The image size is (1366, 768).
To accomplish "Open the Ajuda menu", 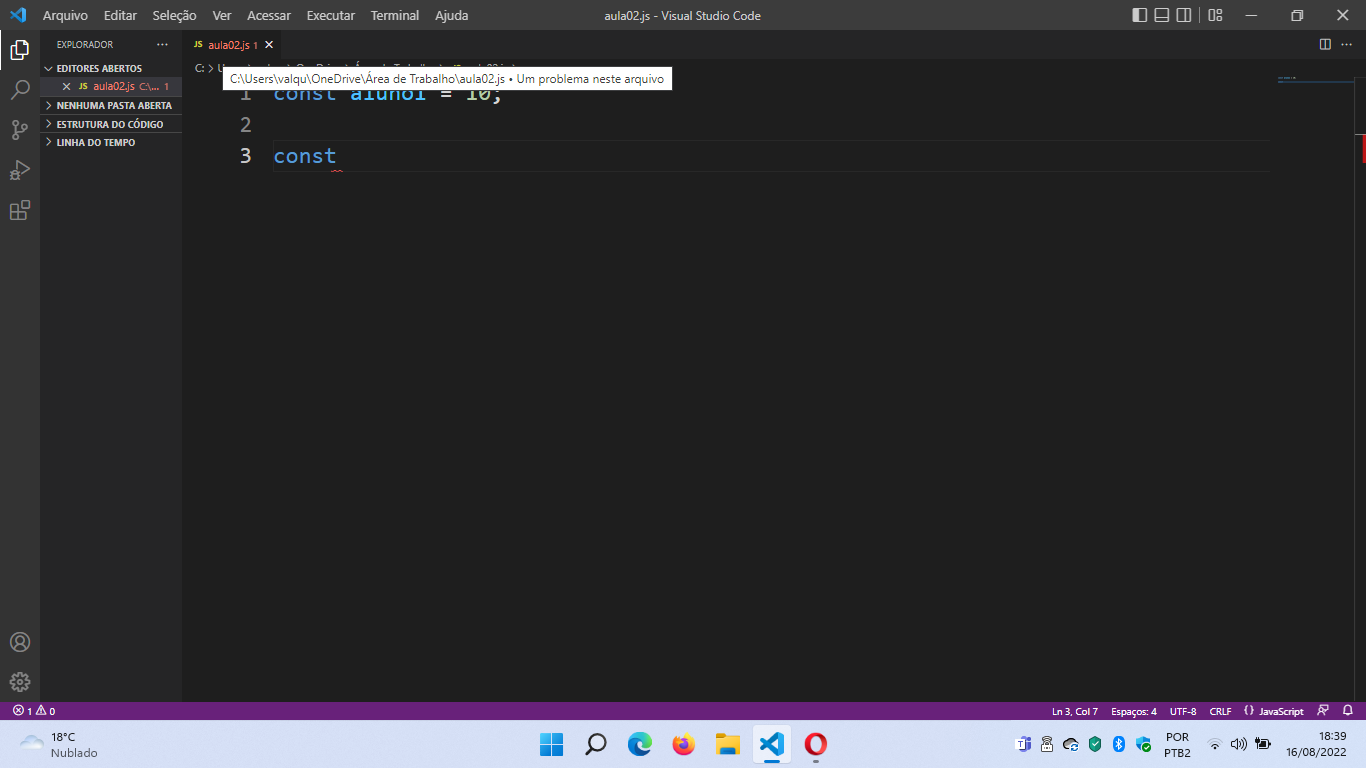I will point(451,15).
